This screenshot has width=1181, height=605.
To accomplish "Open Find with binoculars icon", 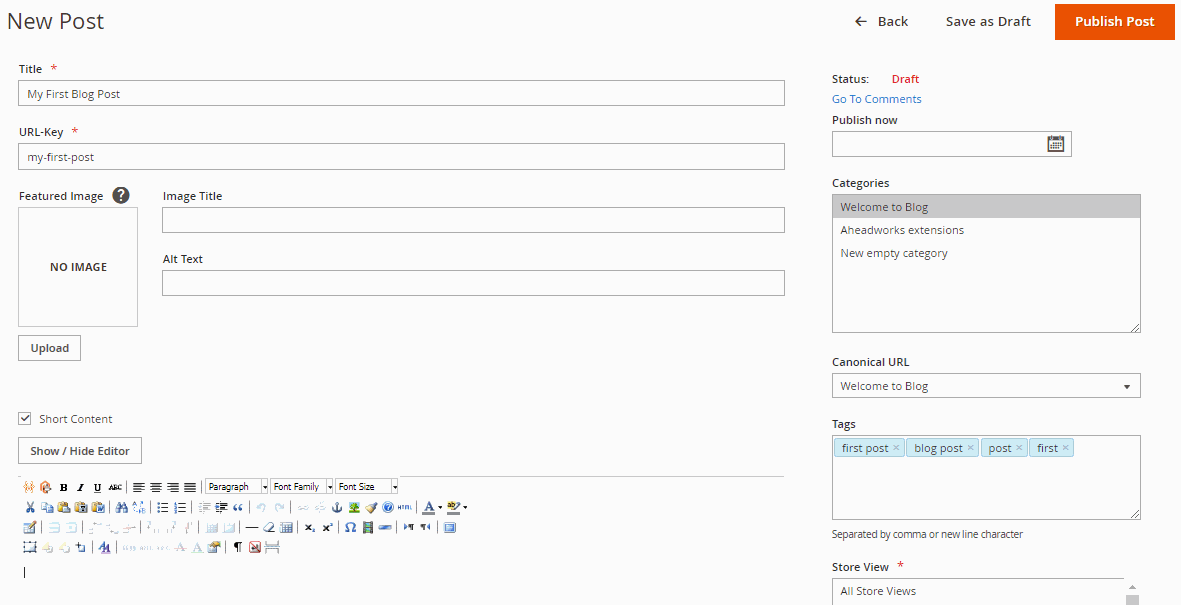I will (x=121, y=507).
